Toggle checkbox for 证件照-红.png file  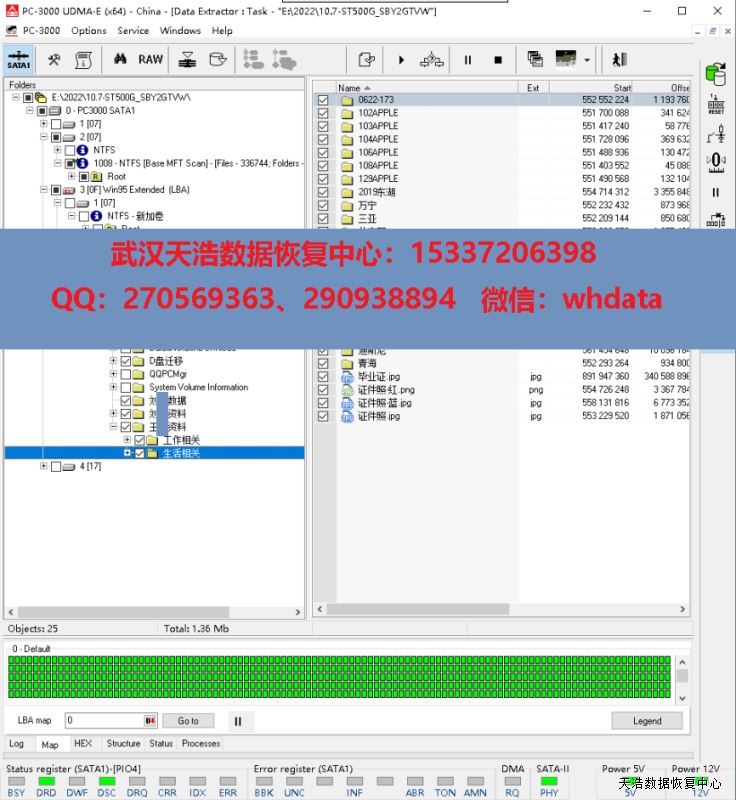coord(323,390)
